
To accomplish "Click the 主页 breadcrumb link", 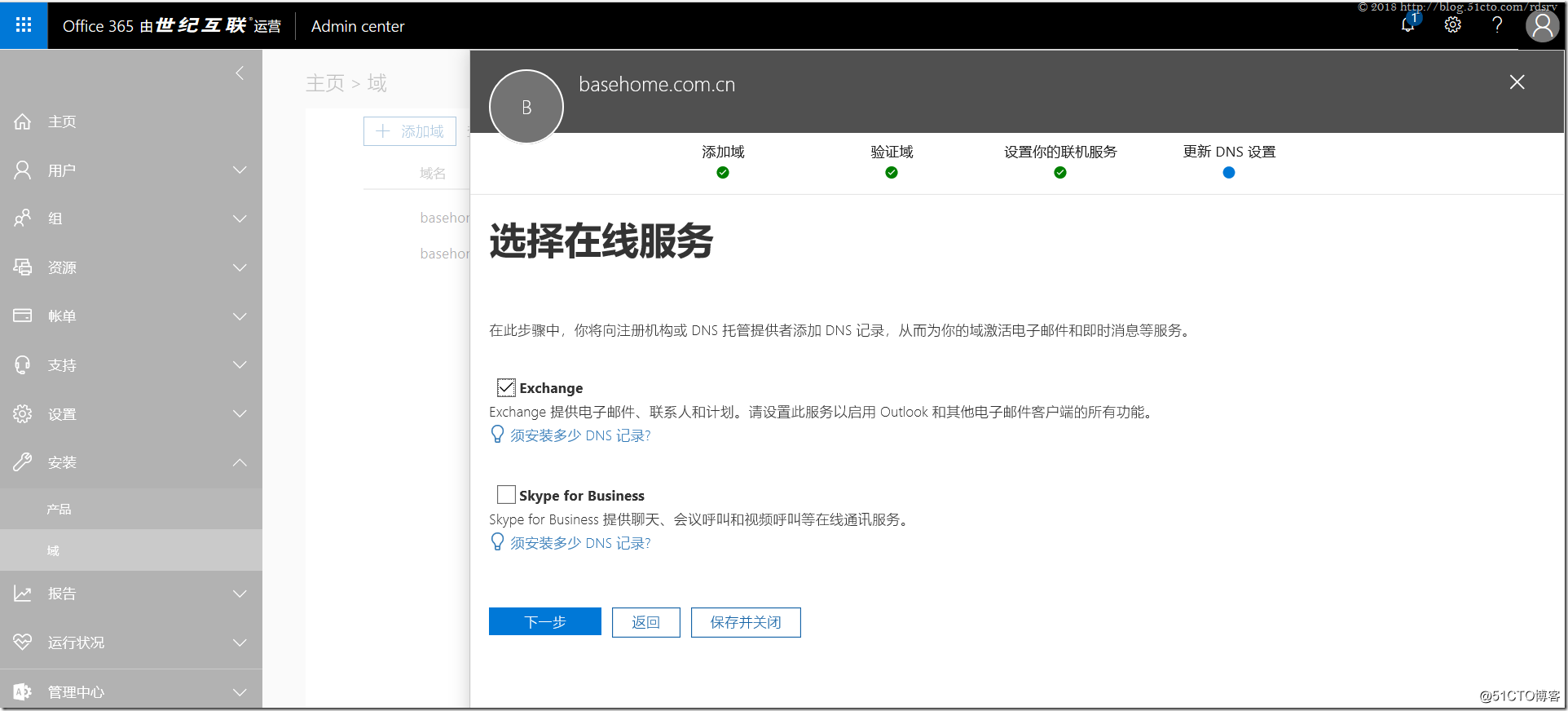I will point(325,83).
